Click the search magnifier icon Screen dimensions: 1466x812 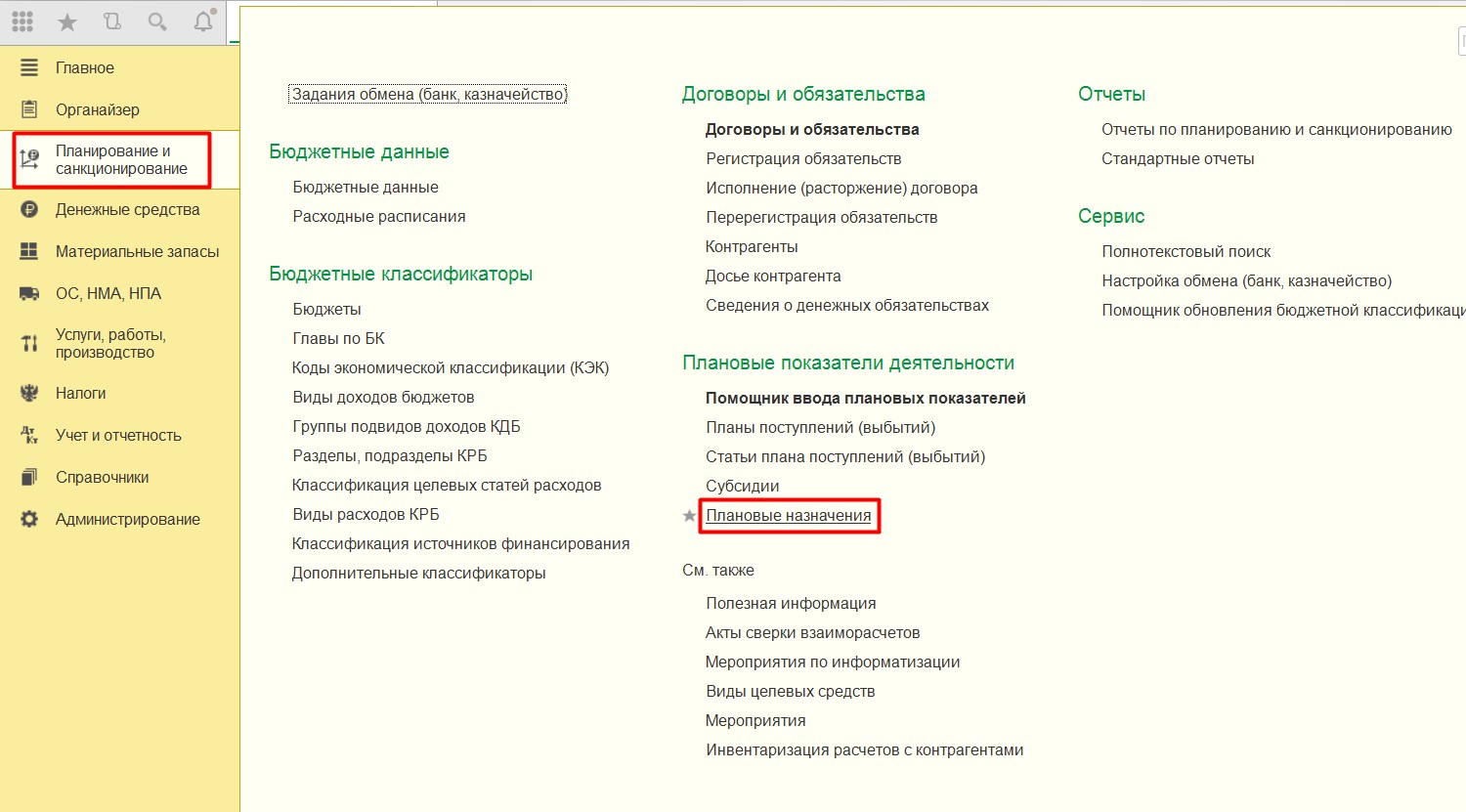[156, 21]
